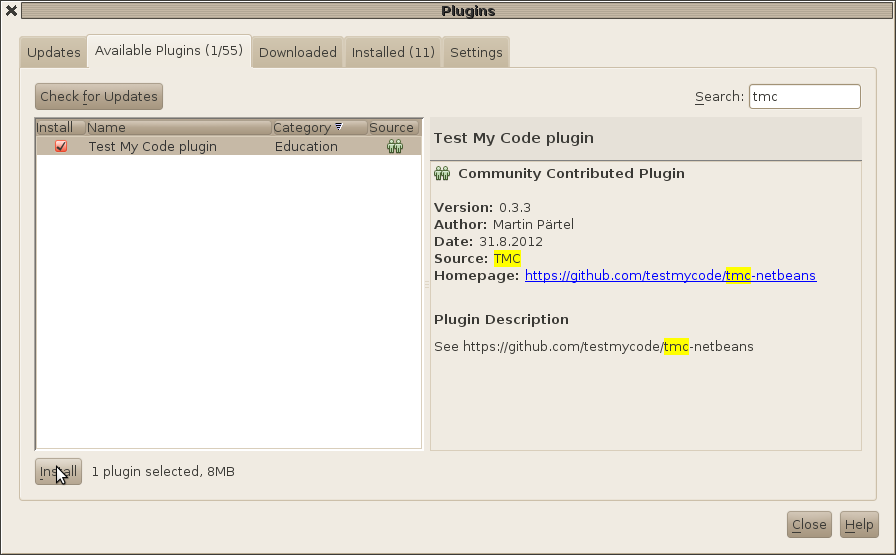Click the Author Martin Pärtel text
896x555 pixels.
pyautogui.click(x=503, y=225)
